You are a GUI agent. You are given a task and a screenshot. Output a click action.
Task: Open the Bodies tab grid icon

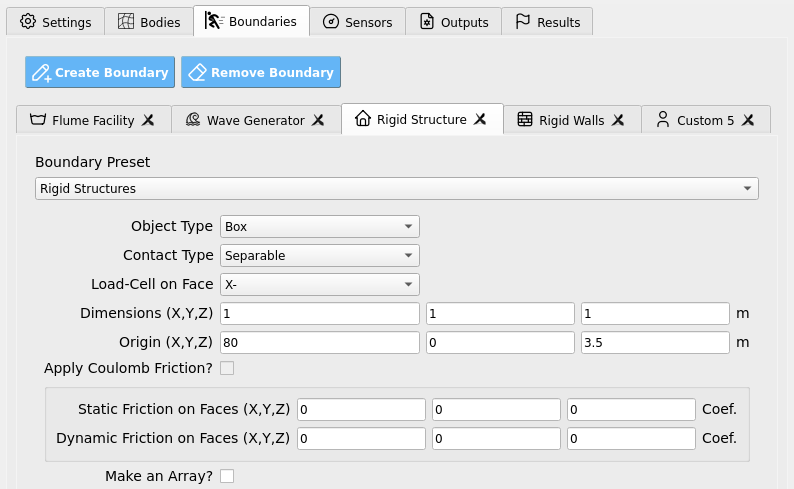coord(126,21)
